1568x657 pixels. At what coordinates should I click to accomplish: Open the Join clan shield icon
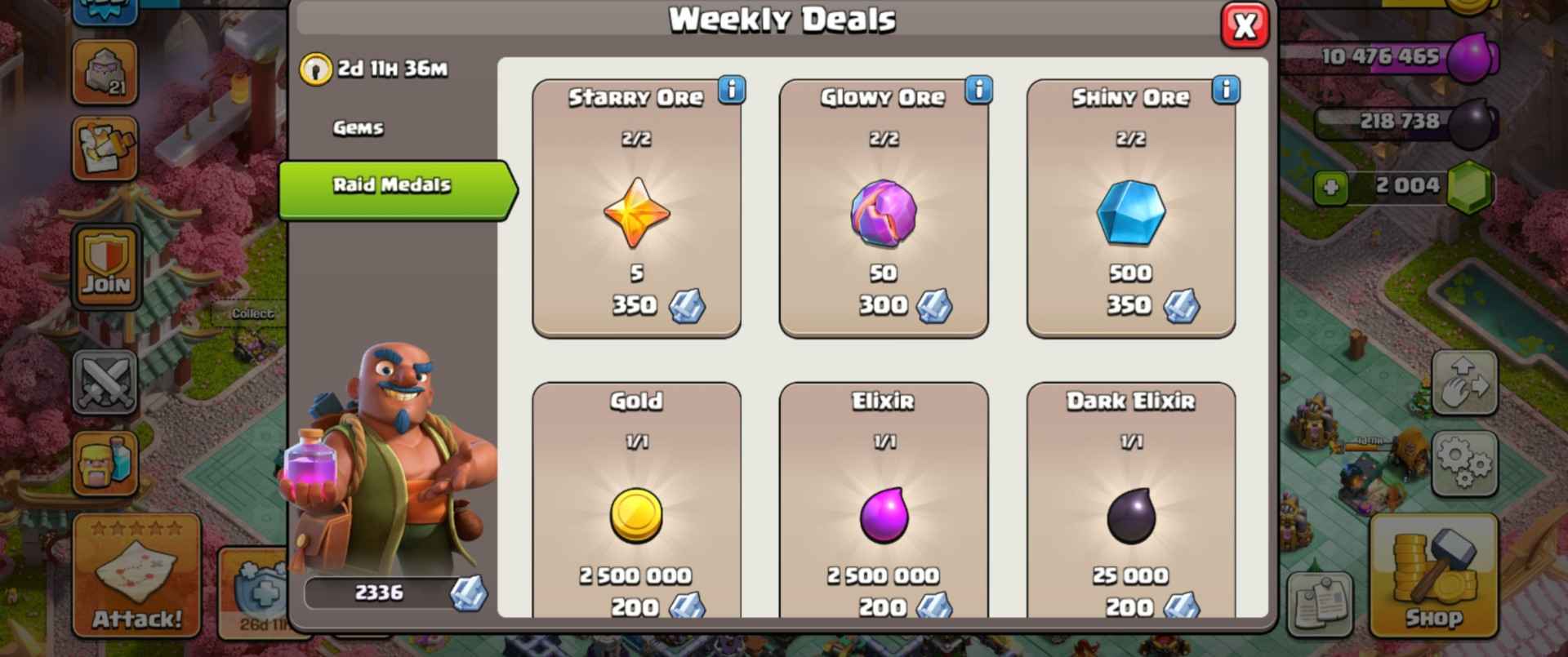coord(106,267)
